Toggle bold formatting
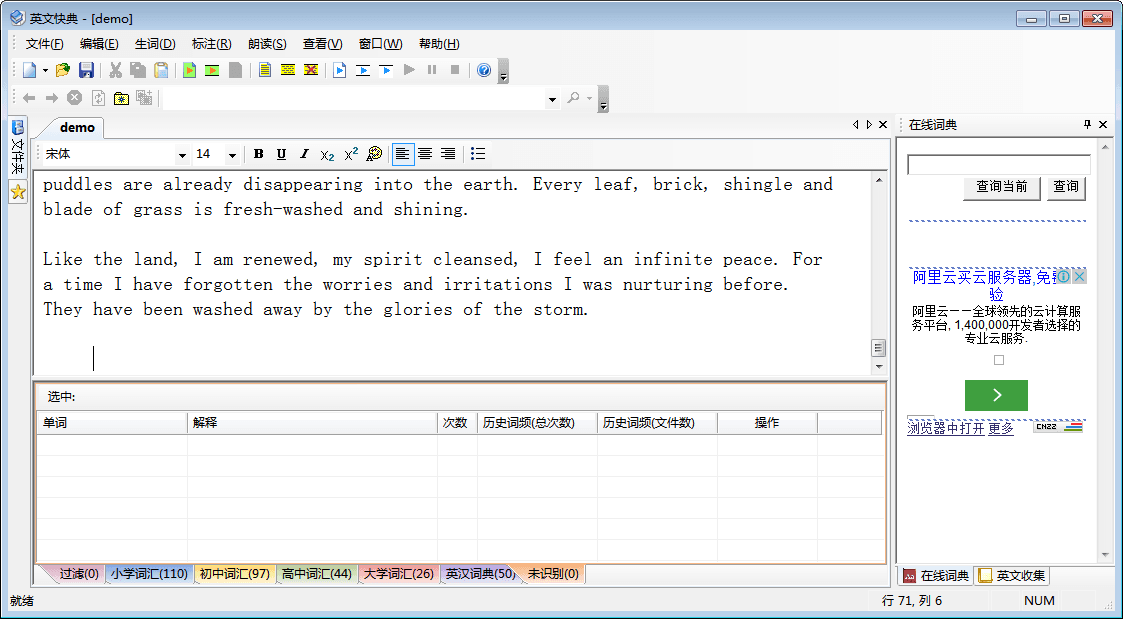Image resolution: width=1123 pixels, height=619 pixels. coord(258,154)
